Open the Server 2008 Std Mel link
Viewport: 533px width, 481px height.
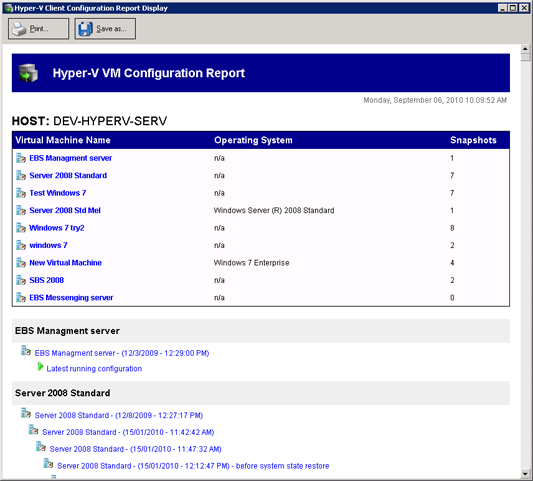pos(65,210)
